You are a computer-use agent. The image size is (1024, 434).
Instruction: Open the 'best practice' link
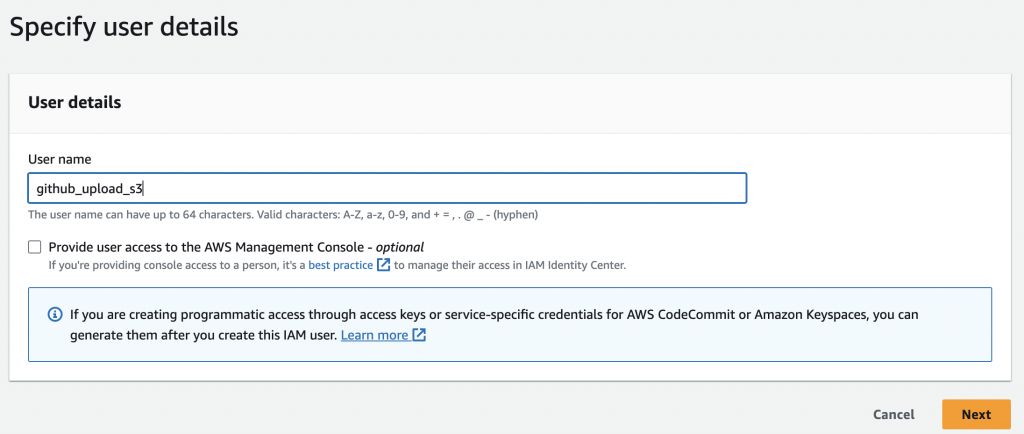click(340, 265)
